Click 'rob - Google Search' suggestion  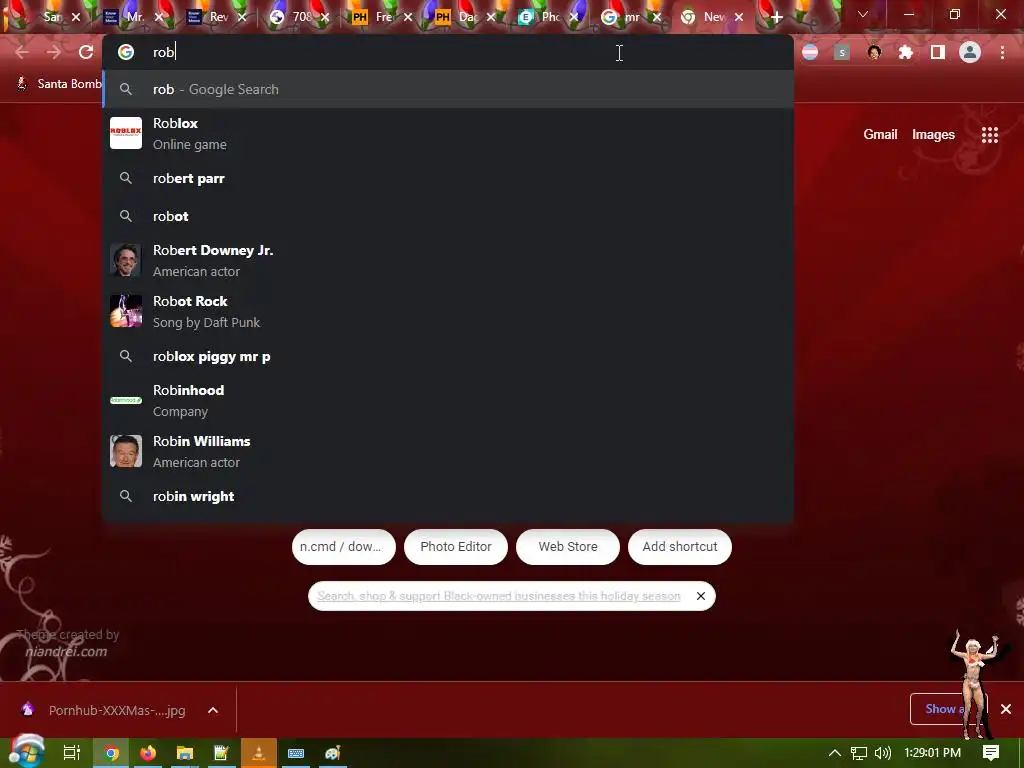point(448,89)
